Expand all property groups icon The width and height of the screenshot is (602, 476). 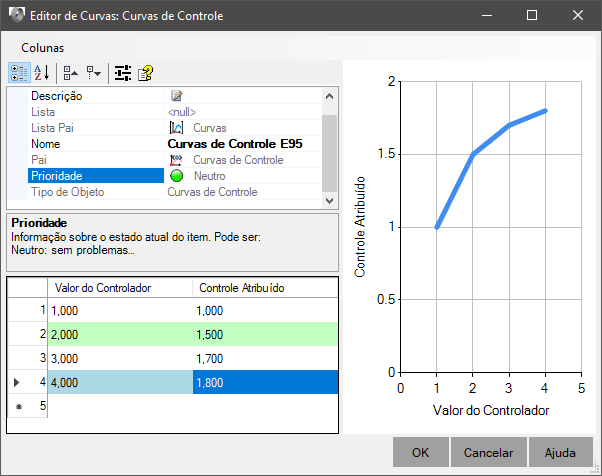pos(93,73)
